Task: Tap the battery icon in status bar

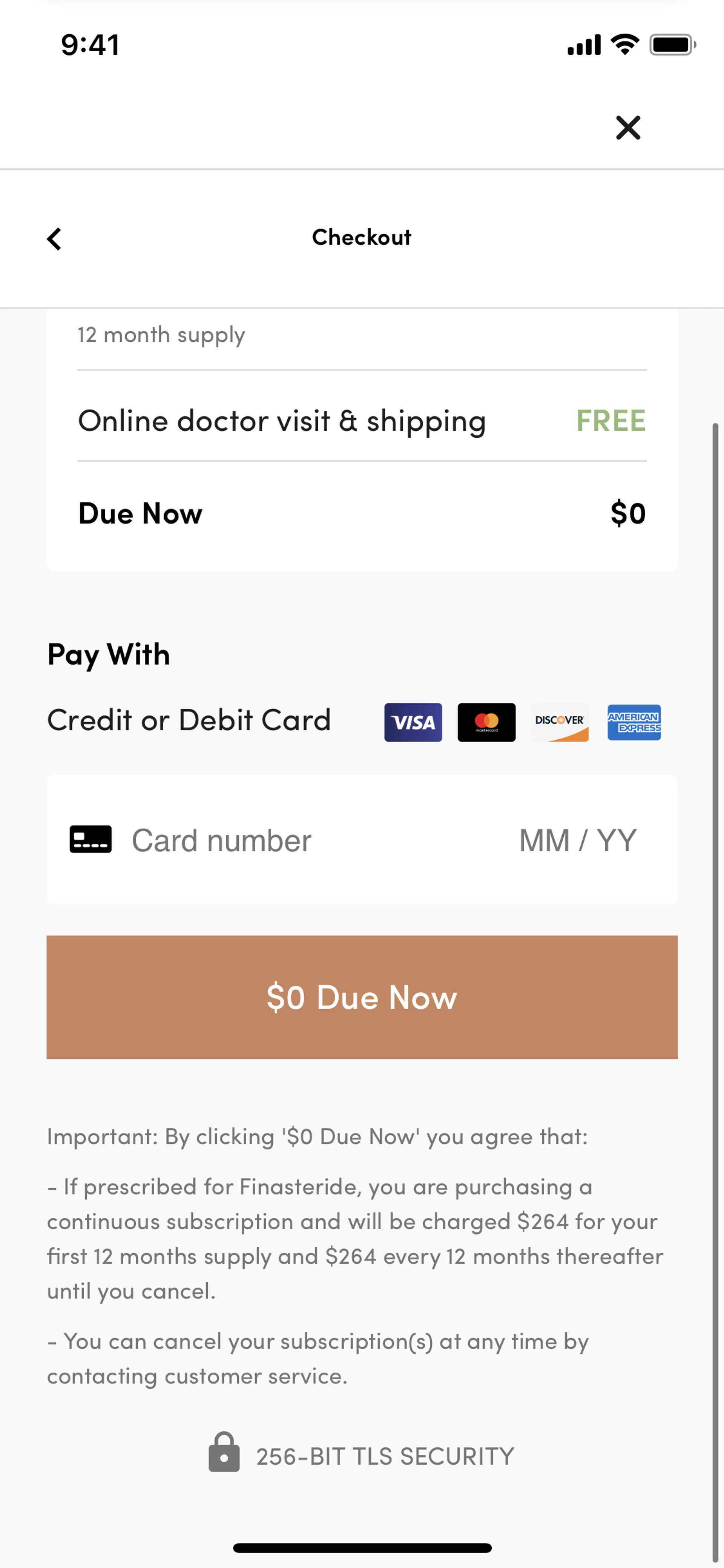Action: pos(672,45)
